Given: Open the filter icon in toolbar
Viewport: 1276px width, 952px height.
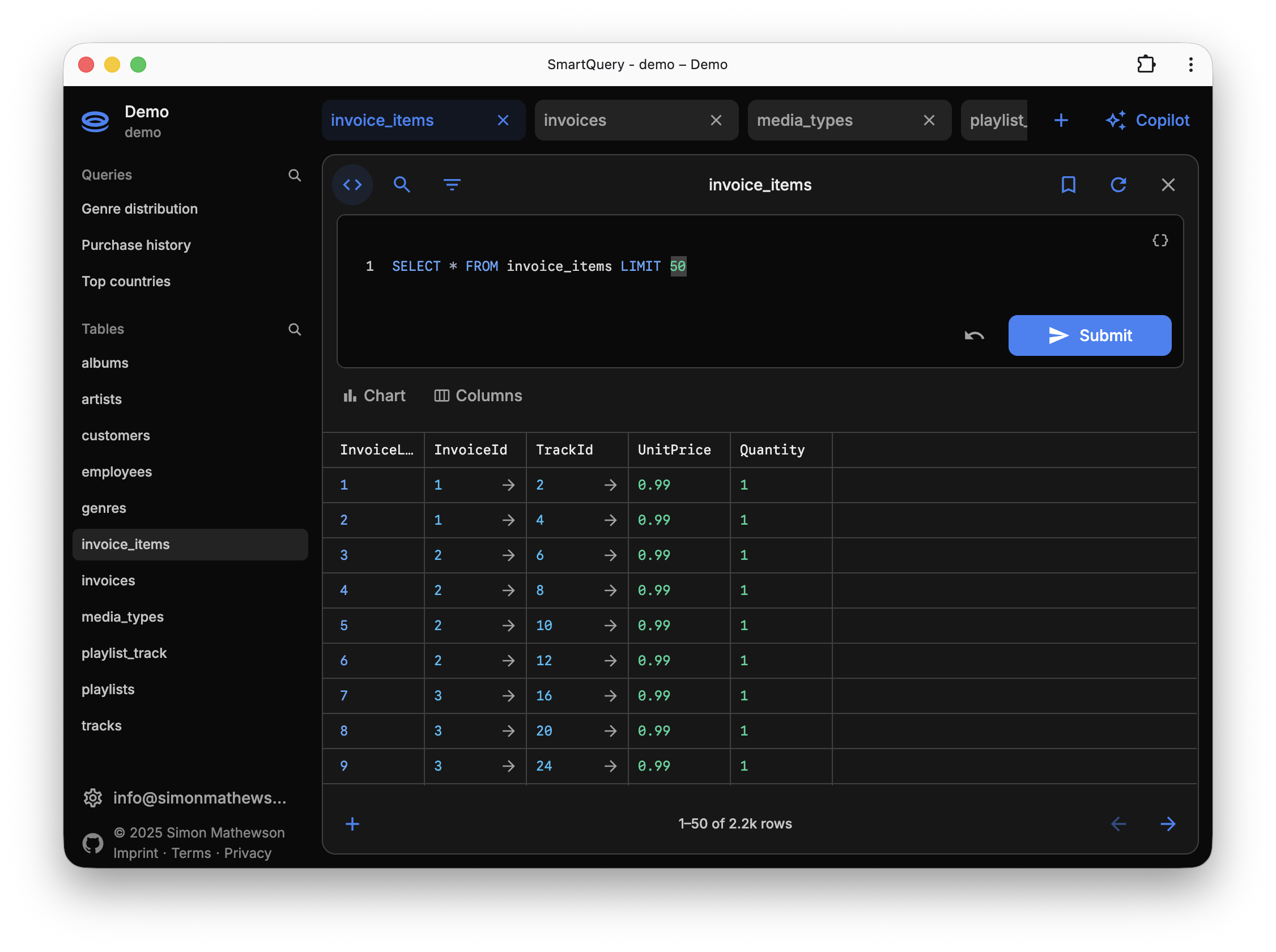Looking at the screenshot, I should point(452,184).
